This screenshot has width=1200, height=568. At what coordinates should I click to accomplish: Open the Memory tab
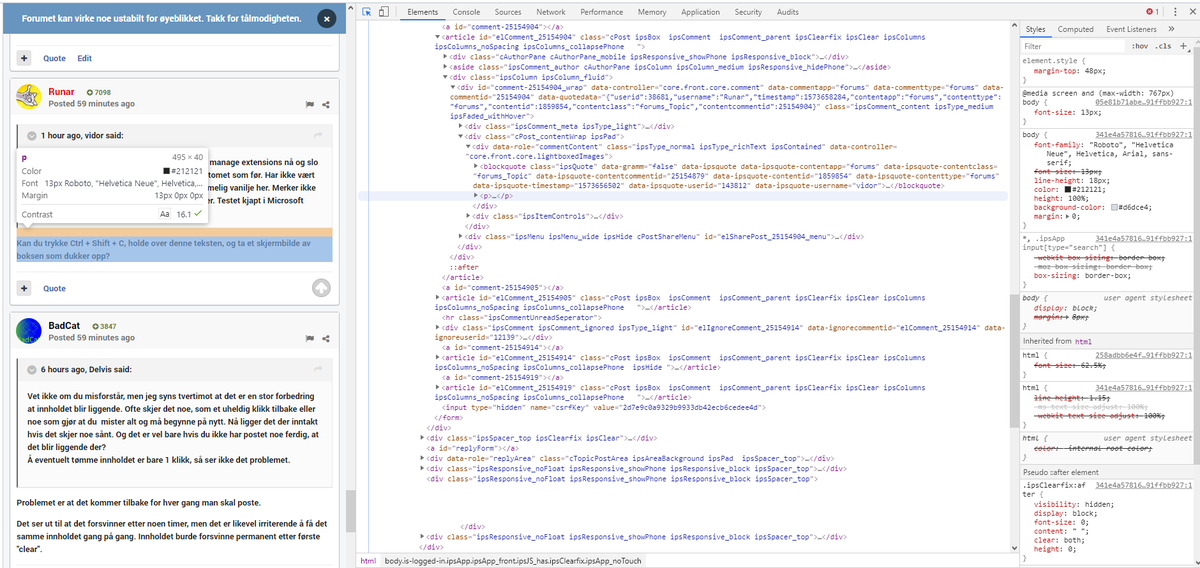tap(652, 12)
